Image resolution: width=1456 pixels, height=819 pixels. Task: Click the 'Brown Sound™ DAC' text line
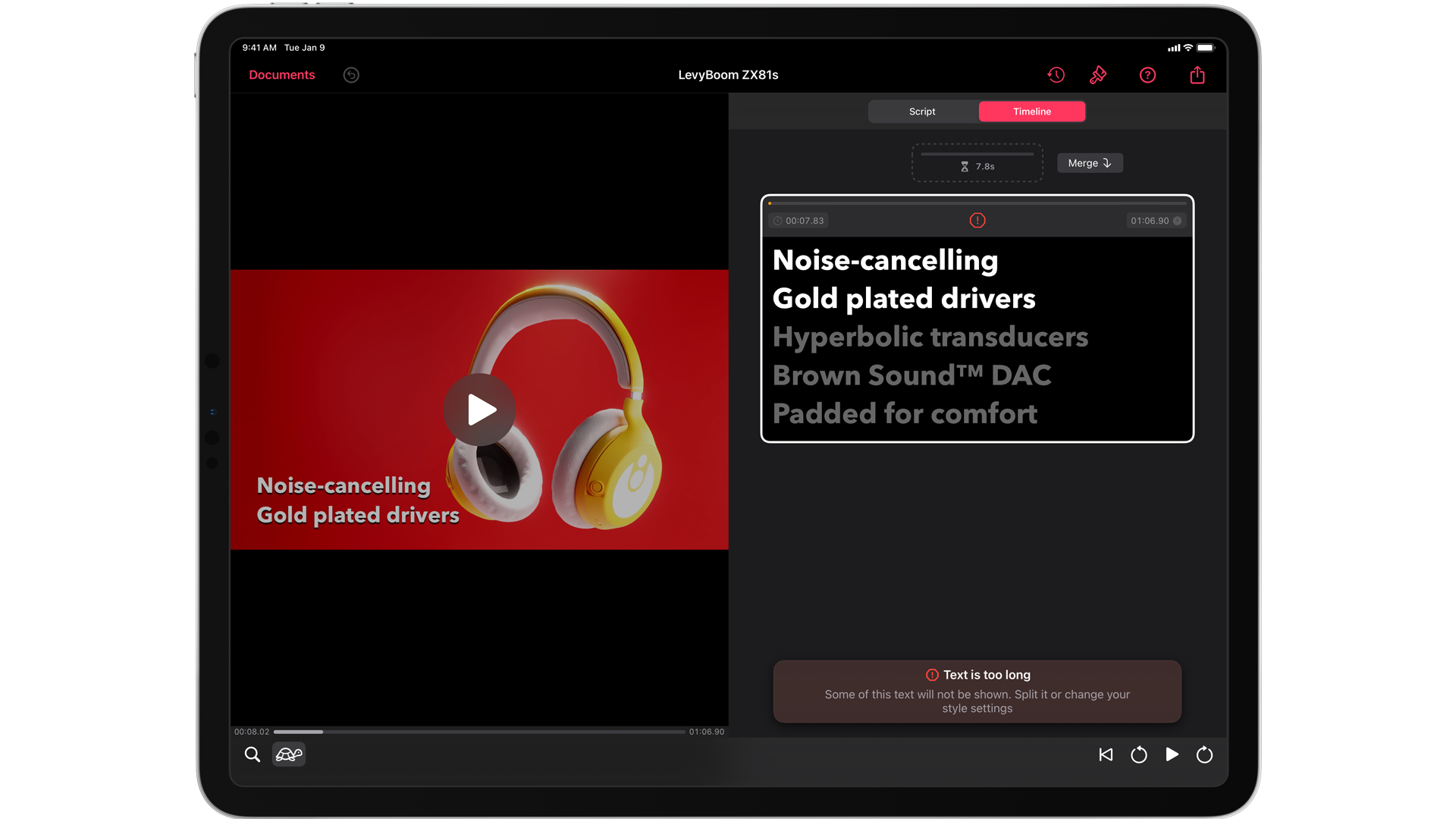(x=912, y=375)
